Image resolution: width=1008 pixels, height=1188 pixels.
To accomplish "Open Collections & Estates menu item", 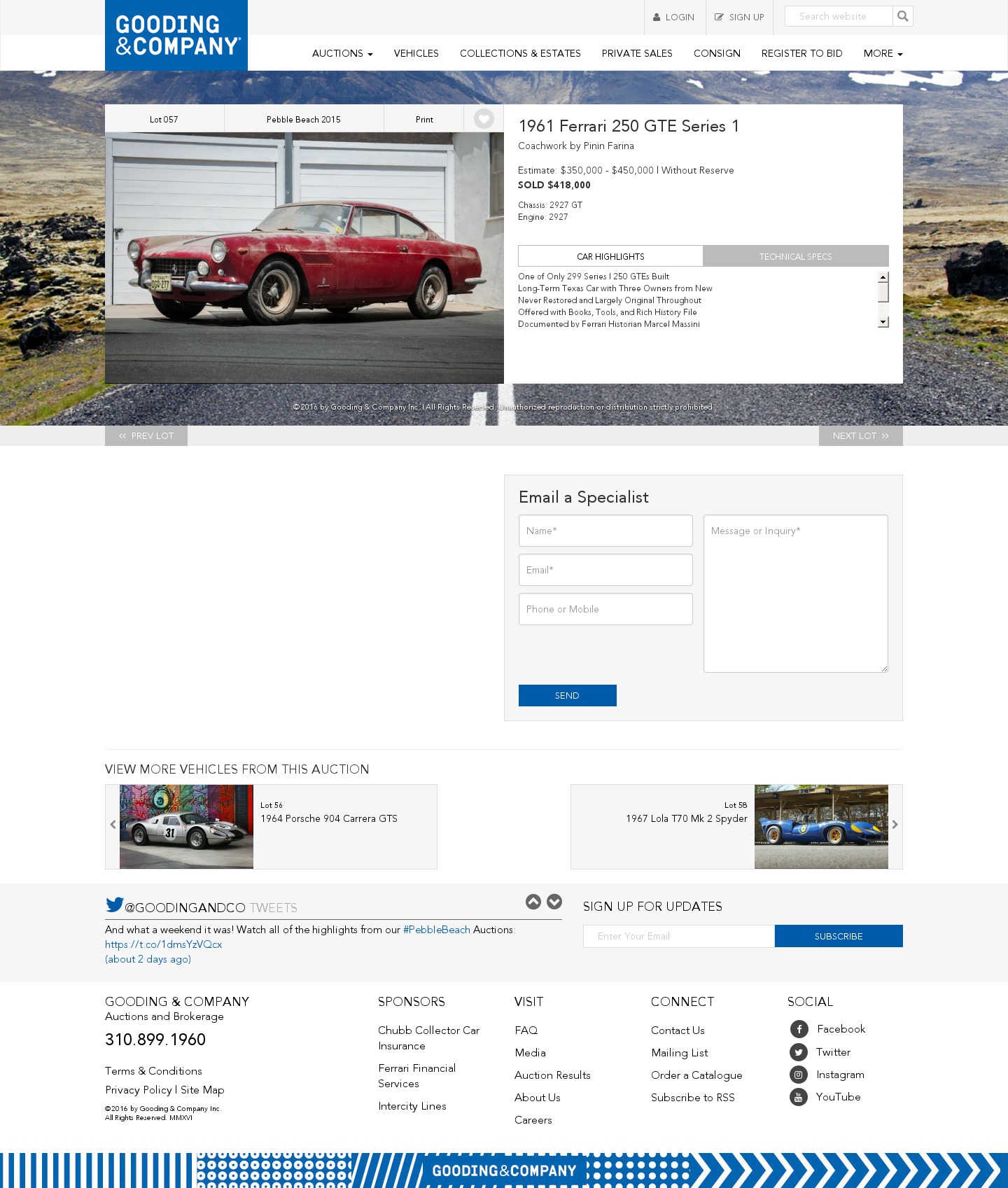I will click(520, 53).
